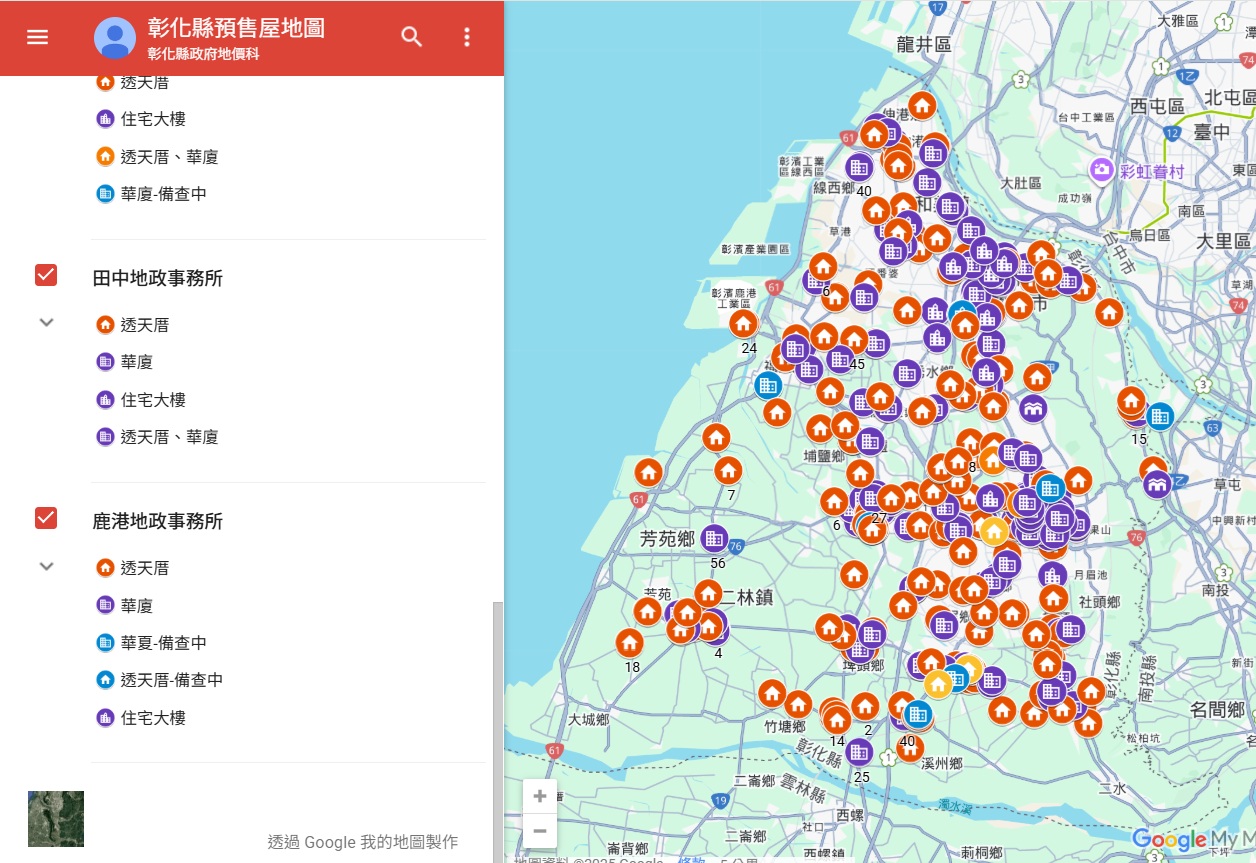1256x863 pixels.
Task: Click 華夏-備查中 blue legend icon
Action: pyautogui.click(x=105, y=643)
